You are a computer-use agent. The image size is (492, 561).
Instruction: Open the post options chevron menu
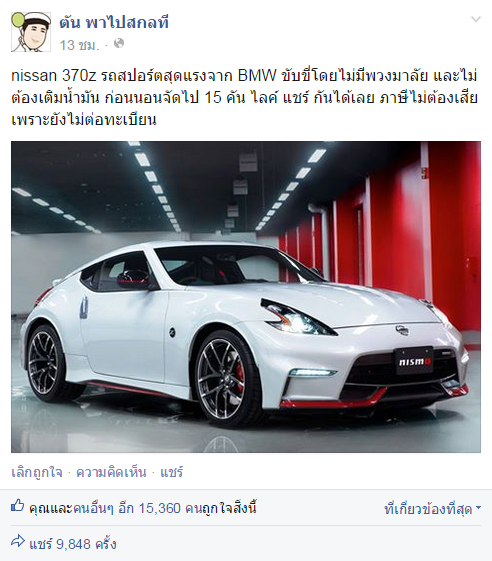476,19
